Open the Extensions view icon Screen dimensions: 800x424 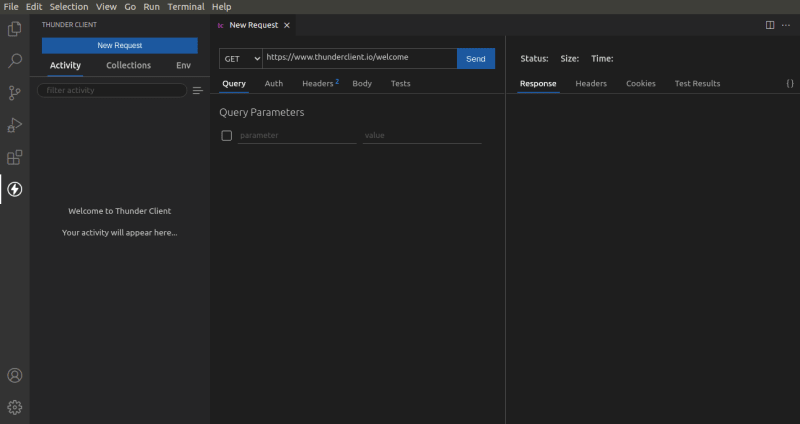[15, 157]
